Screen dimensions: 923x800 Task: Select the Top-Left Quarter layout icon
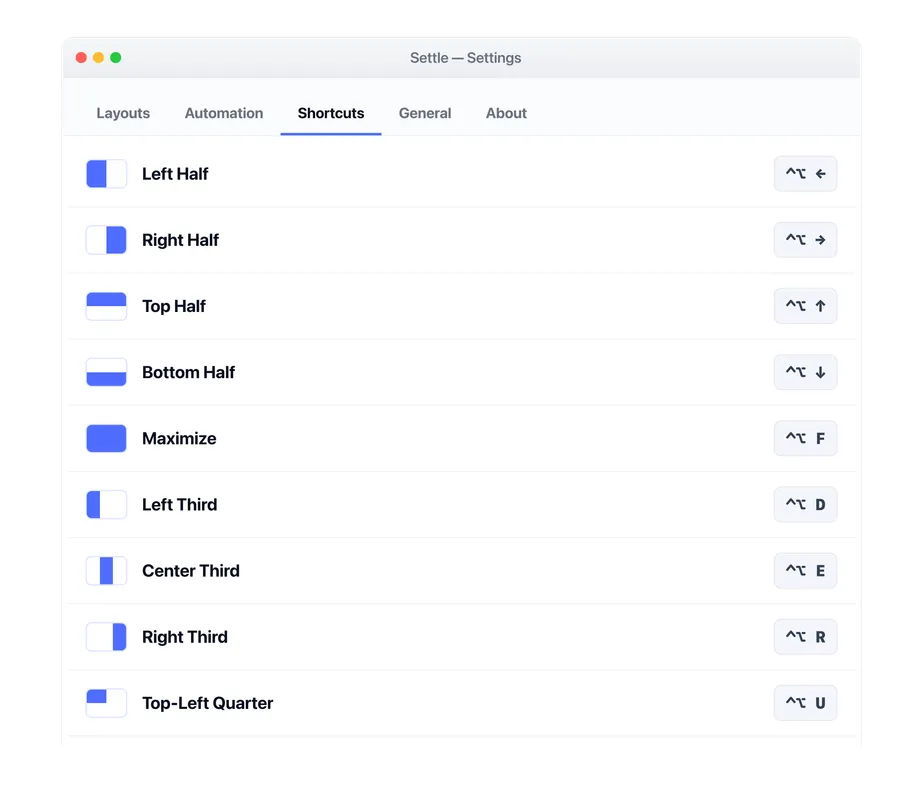click(x=107, y=703)
